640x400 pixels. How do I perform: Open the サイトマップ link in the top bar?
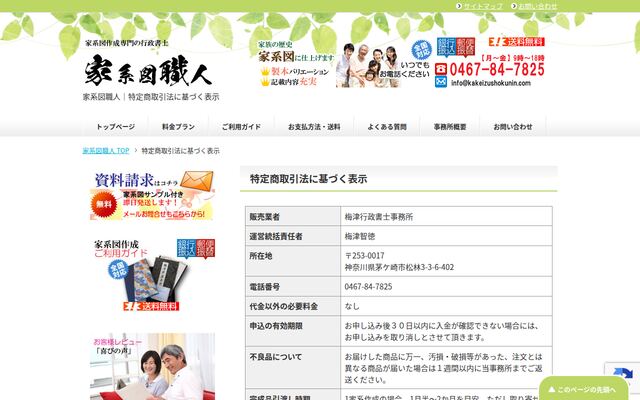[483, 6]
